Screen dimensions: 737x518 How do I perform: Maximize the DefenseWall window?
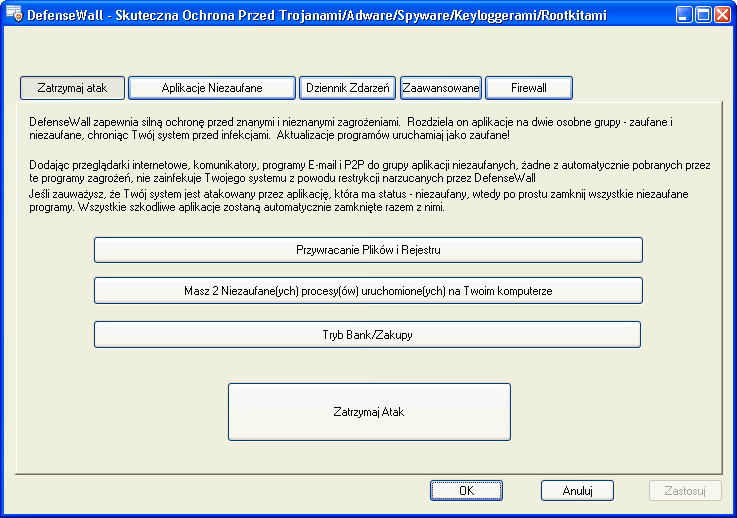(702, 15)
